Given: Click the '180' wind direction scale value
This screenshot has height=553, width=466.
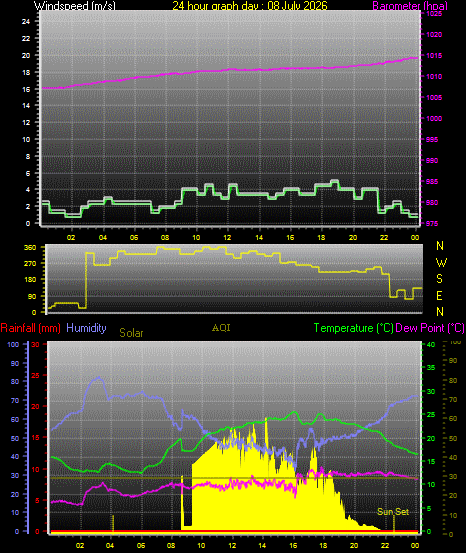Looking at the screenshot, I should pyautogui.click(x=30, y=279).
